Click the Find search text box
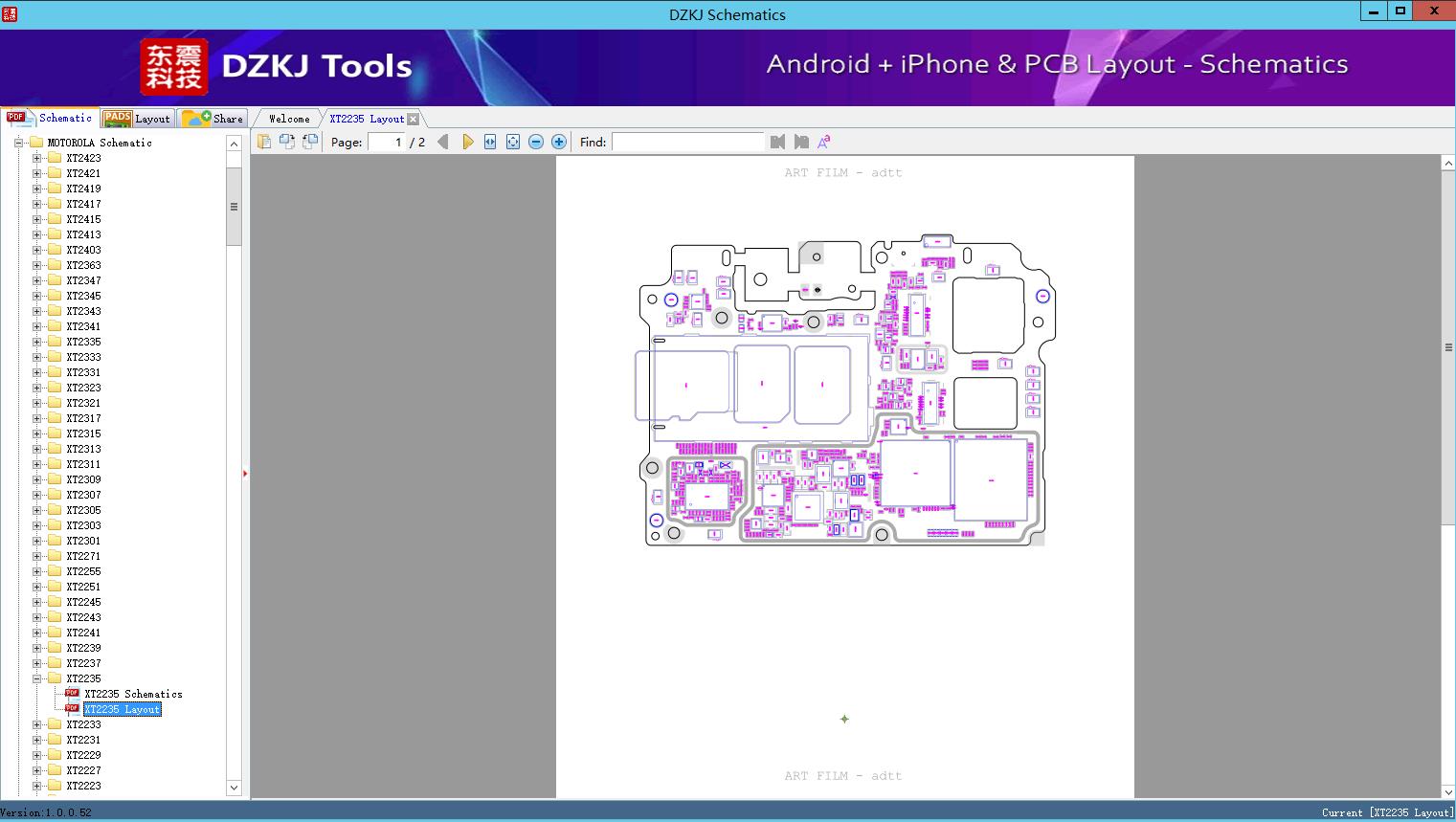 click(688, 142)
